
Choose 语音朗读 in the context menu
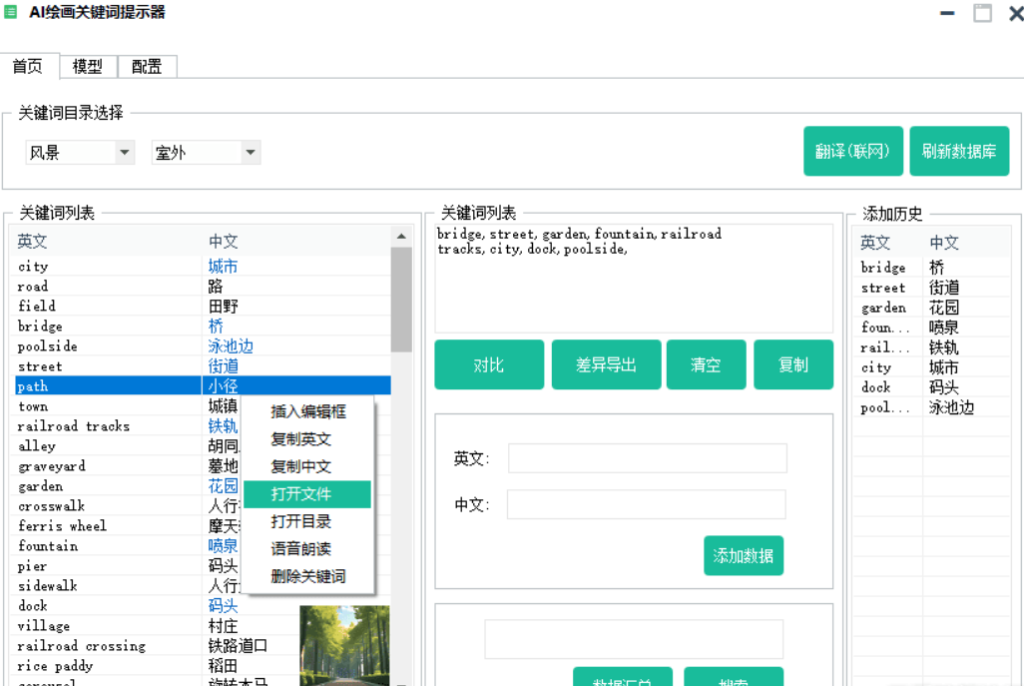pos(302,549)
